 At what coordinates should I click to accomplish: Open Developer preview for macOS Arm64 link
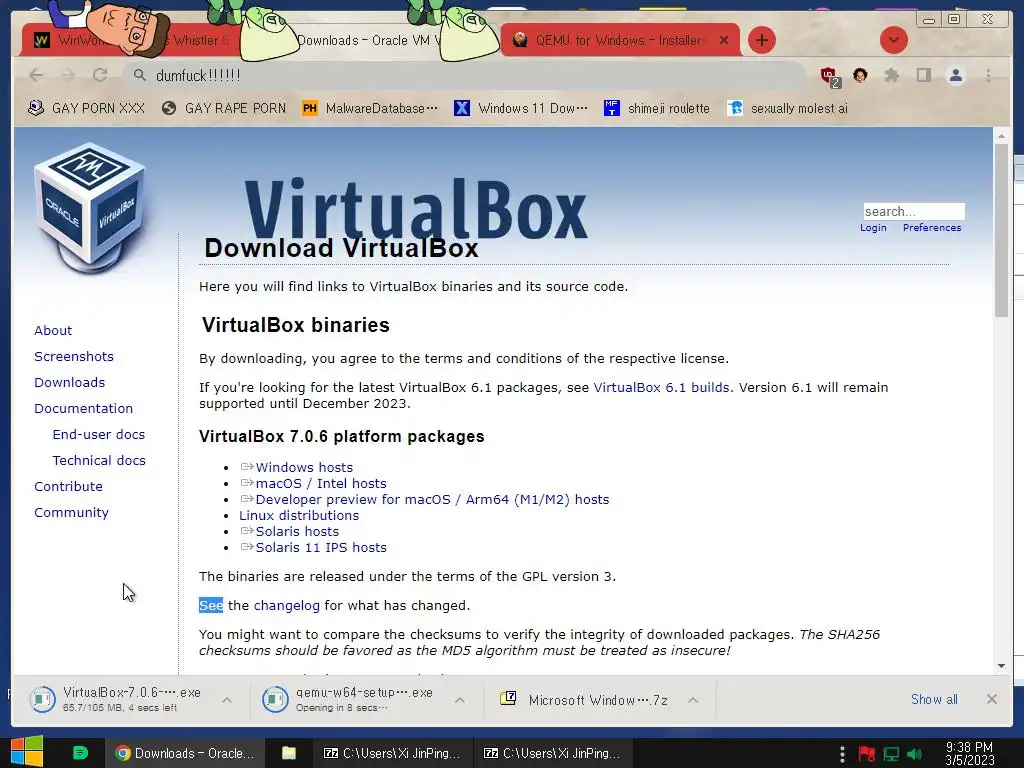tap(432, 500)
